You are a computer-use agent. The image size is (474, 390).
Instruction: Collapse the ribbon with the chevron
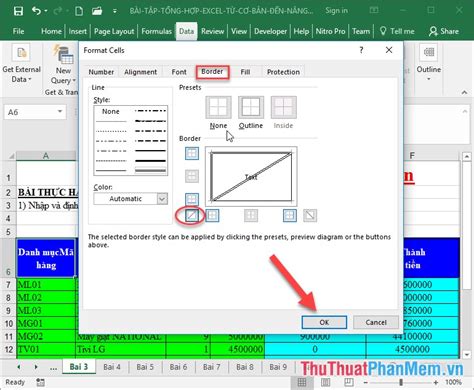pyautogui.click(x=464, y=93)
